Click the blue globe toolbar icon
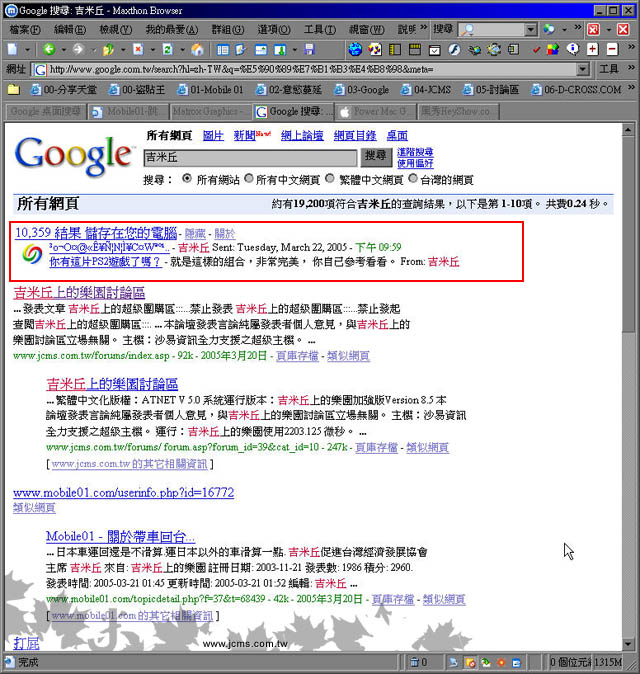The image size is (640, 674). pos(355,49)
